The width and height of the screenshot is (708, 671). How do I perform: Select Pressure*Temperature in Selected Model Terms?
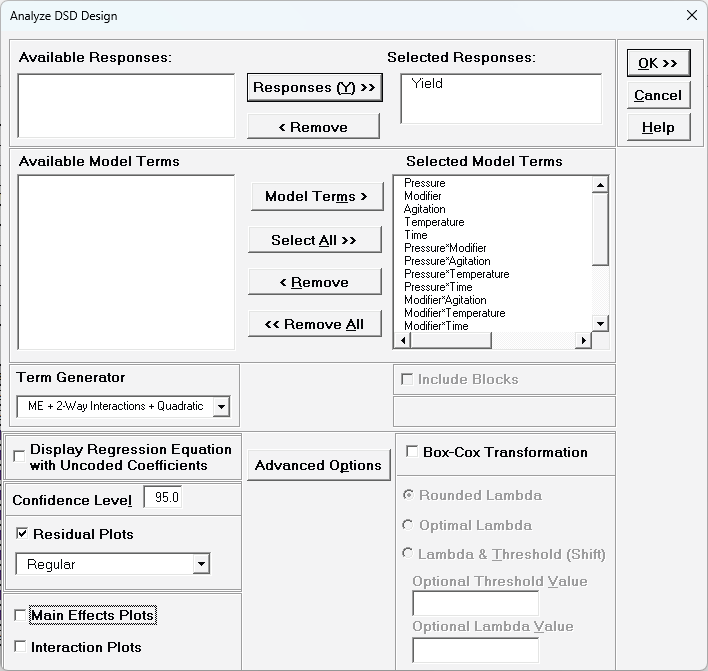coord(456,274)
